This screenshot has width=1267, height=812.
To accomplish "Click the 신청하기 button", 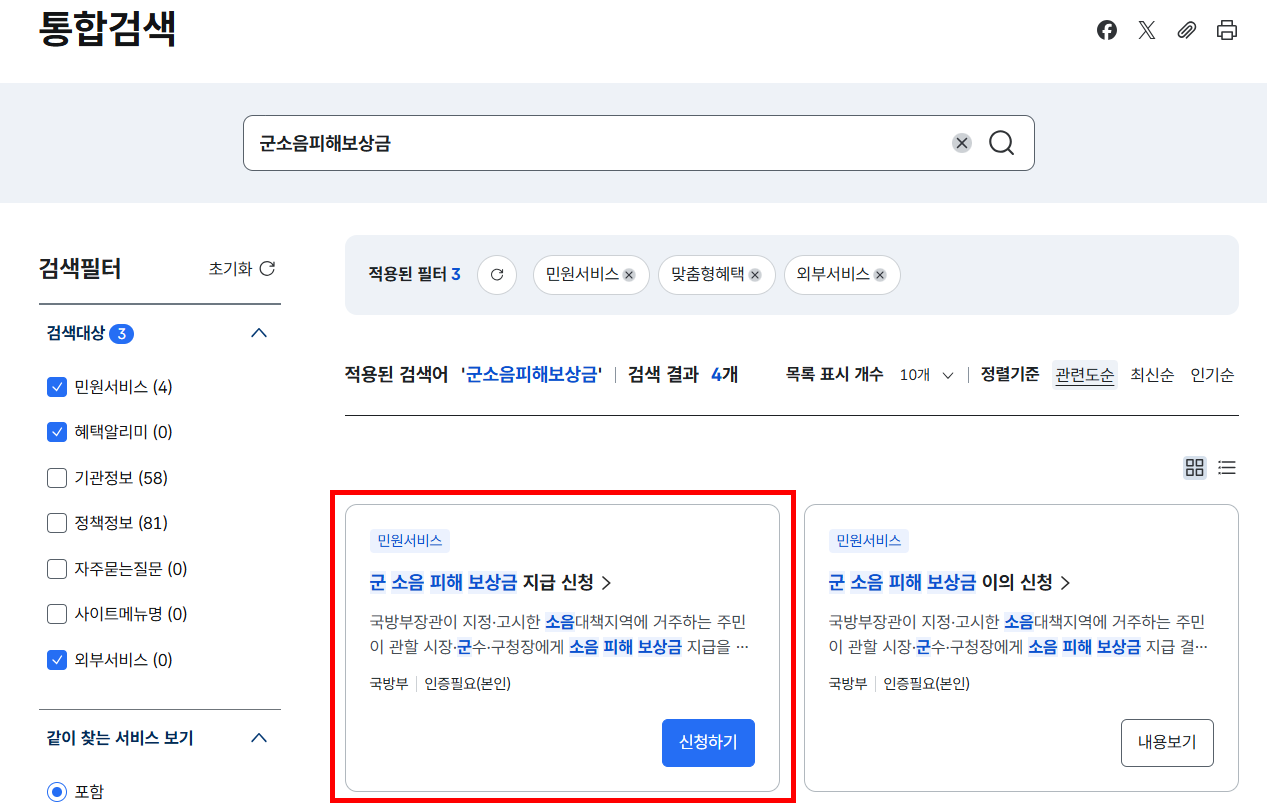I will point(708,743).
